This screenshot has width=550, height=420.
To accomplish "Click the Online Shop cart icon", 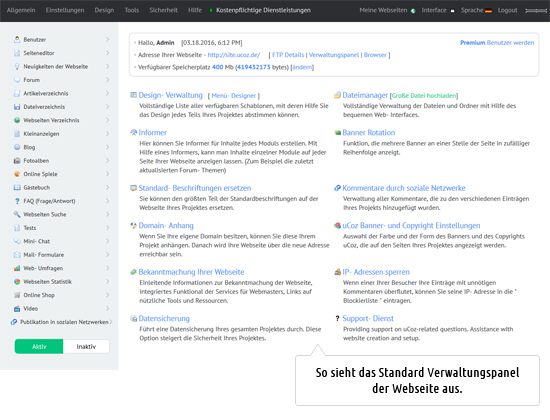I will pyautogui.click(x=17, y=295).
